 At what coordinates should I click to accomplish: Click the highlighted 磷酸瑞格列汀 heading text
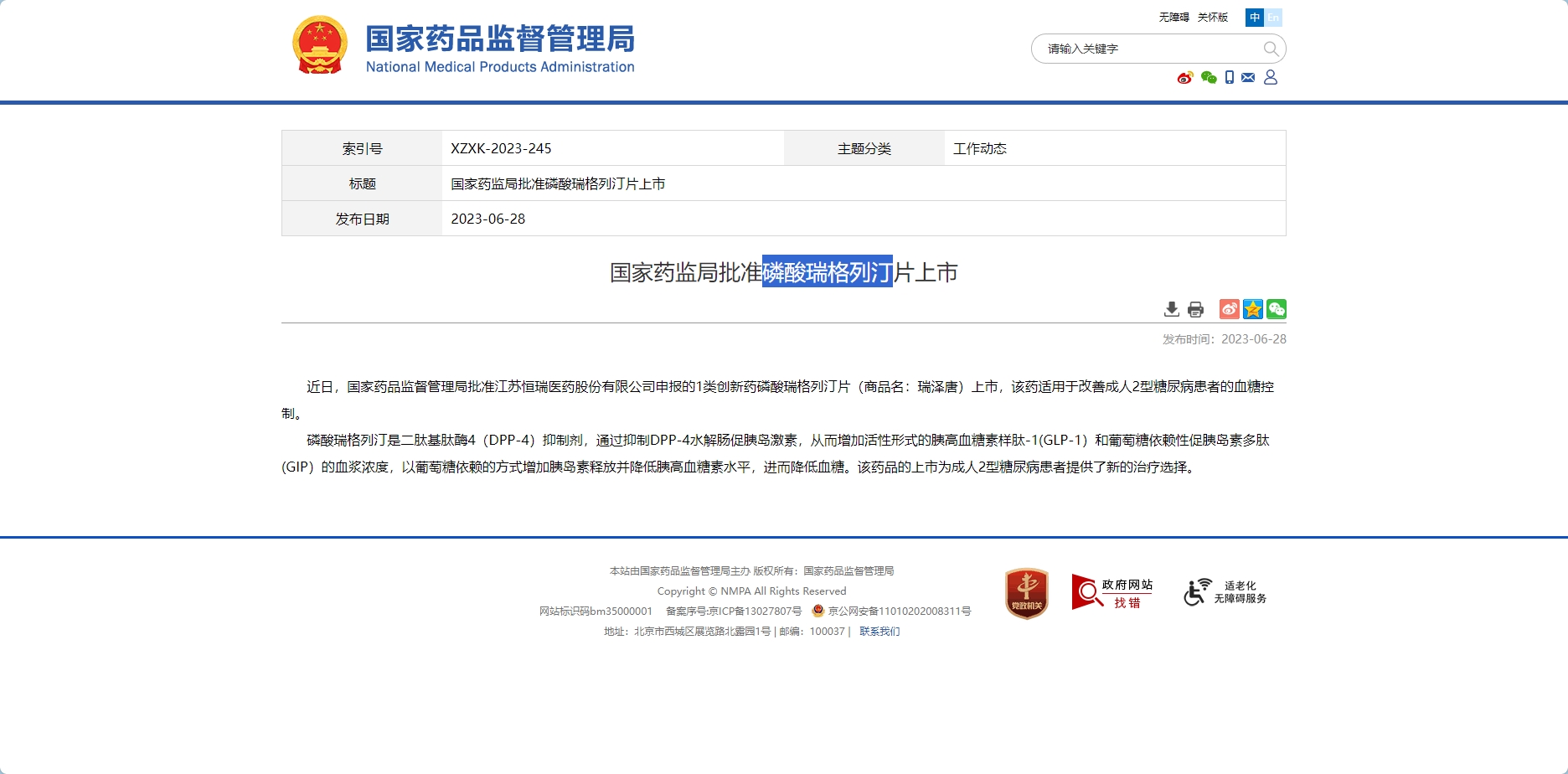[828, 271]
